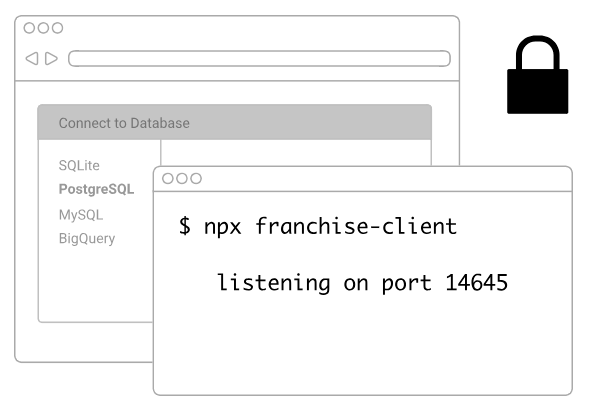The width and height of the screenshot is (591, 405).
Task: Click the browser forward arrow
Action: (x=51, y=58)
